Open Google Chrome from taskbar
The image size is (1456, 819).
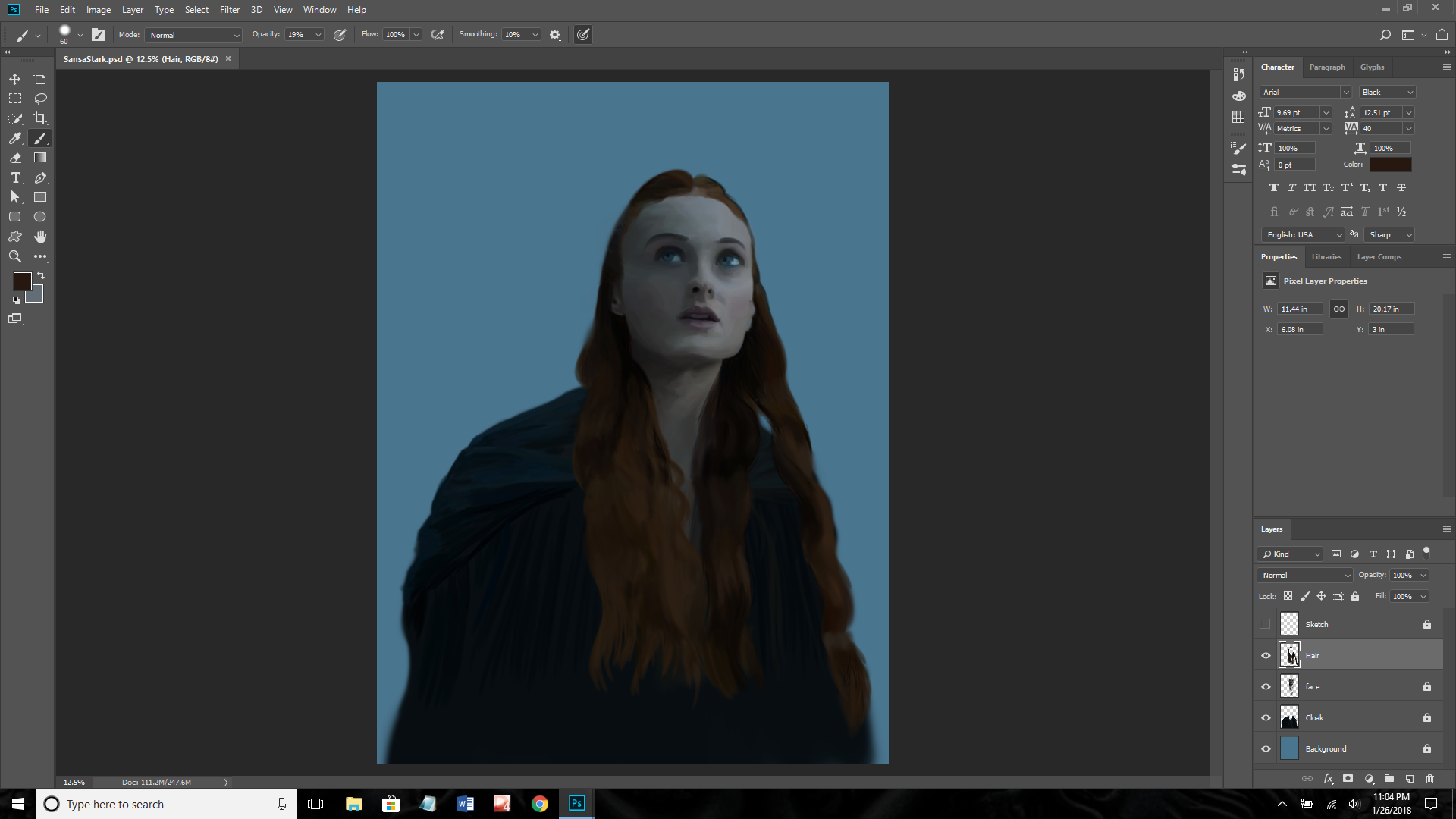click(x=539, y=804)
